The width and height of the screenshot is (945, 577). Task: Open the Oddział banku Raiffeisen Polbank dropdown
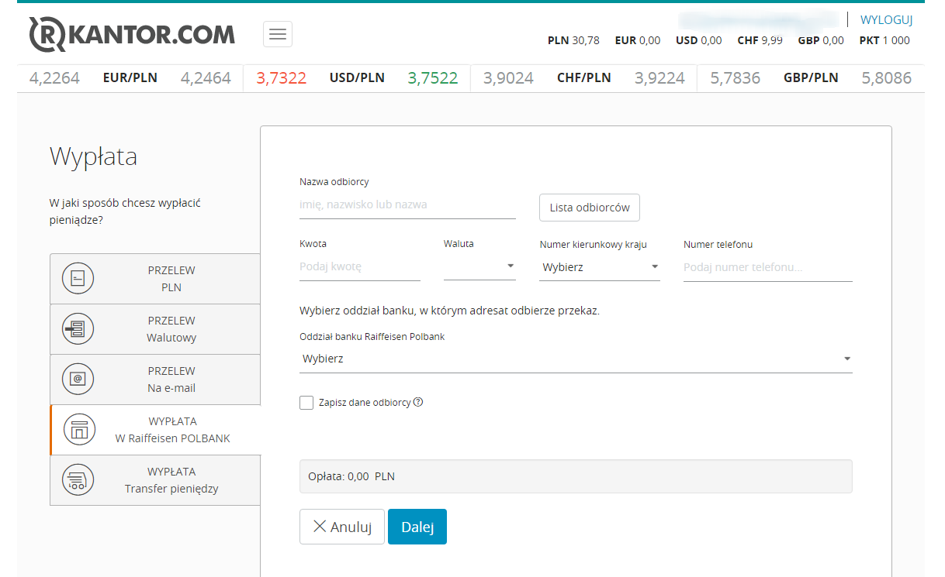pos(576,359)
